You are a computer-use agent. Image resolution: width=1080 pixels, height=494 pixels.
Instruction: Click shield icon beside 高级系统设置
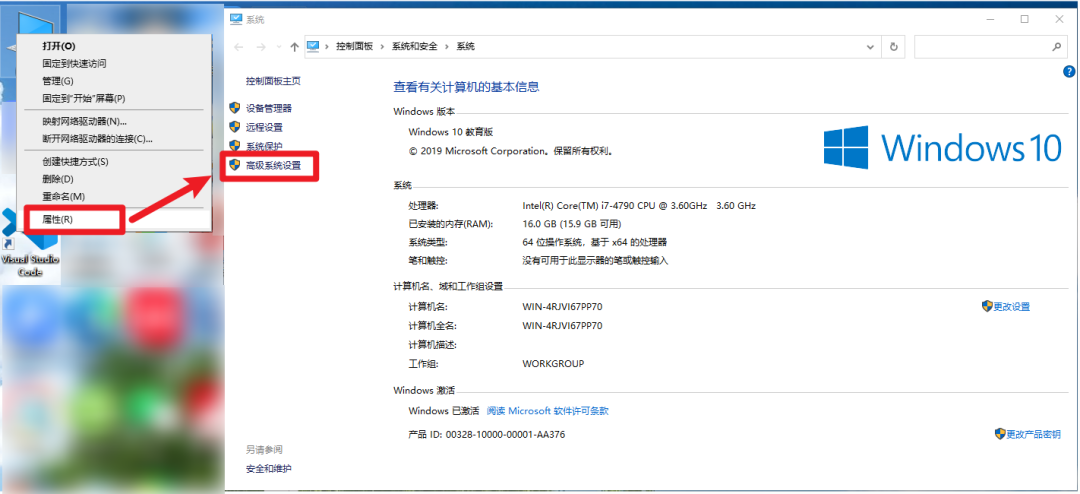tap(235, 165)
